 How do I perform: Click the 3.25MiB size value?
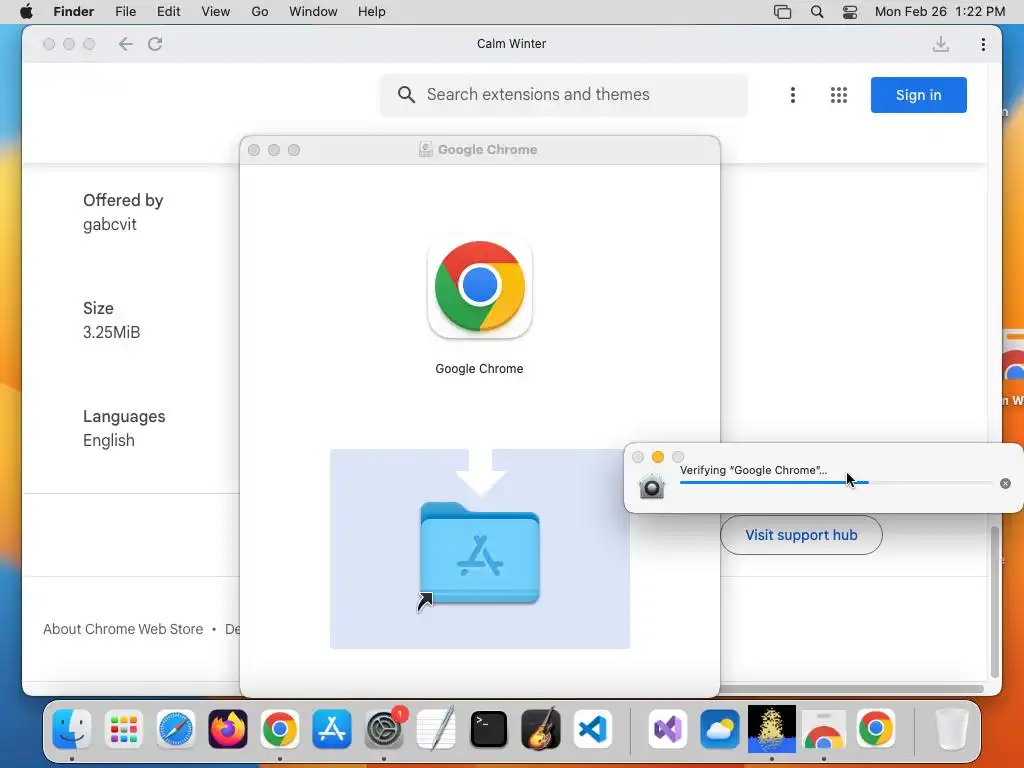point(111,332)
